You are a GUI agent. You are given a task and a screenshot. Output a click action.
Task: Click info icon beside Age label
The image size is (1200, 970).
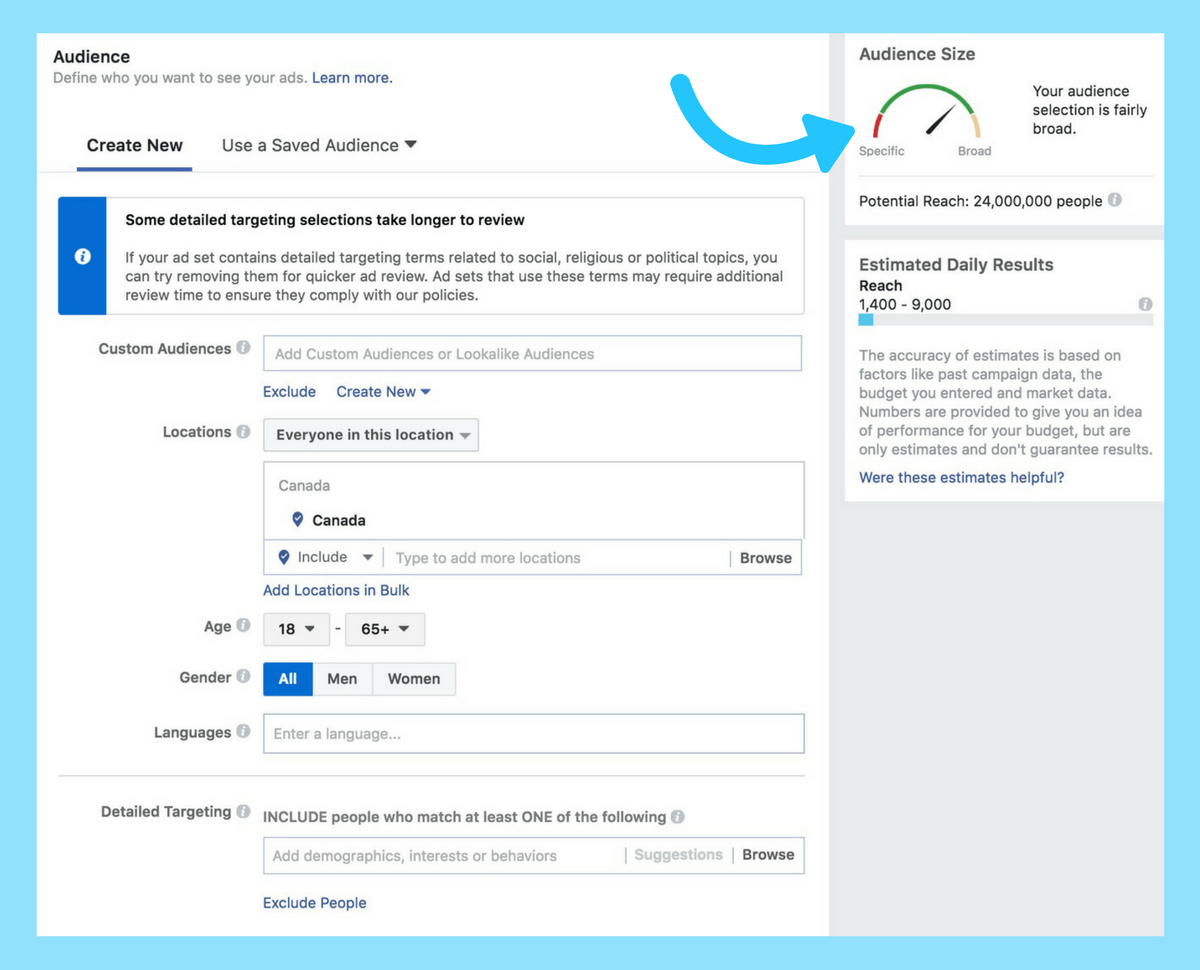(x=243, y=626)
